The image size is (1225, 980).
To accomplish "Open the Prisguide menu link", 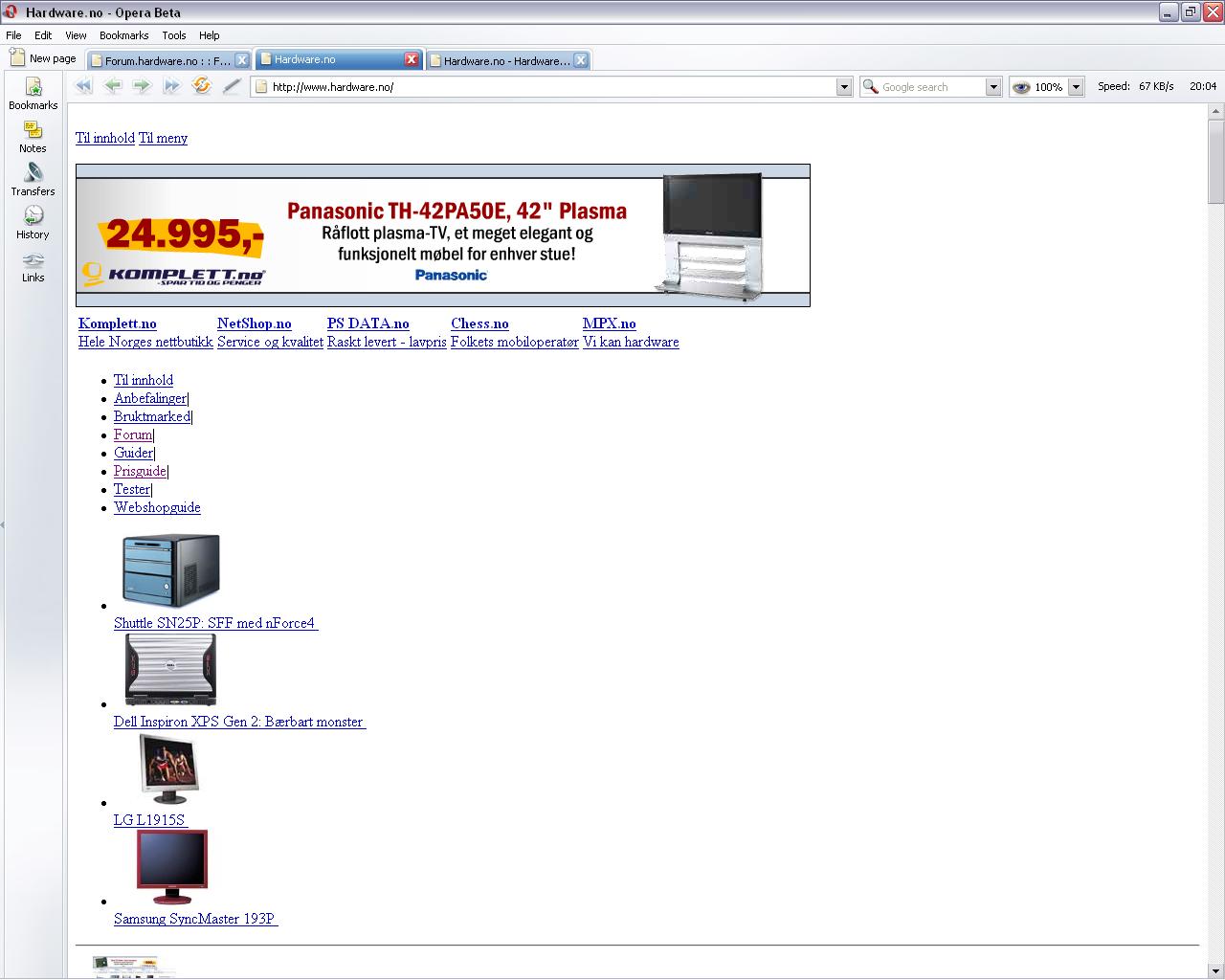I will (x=140, y=471).
